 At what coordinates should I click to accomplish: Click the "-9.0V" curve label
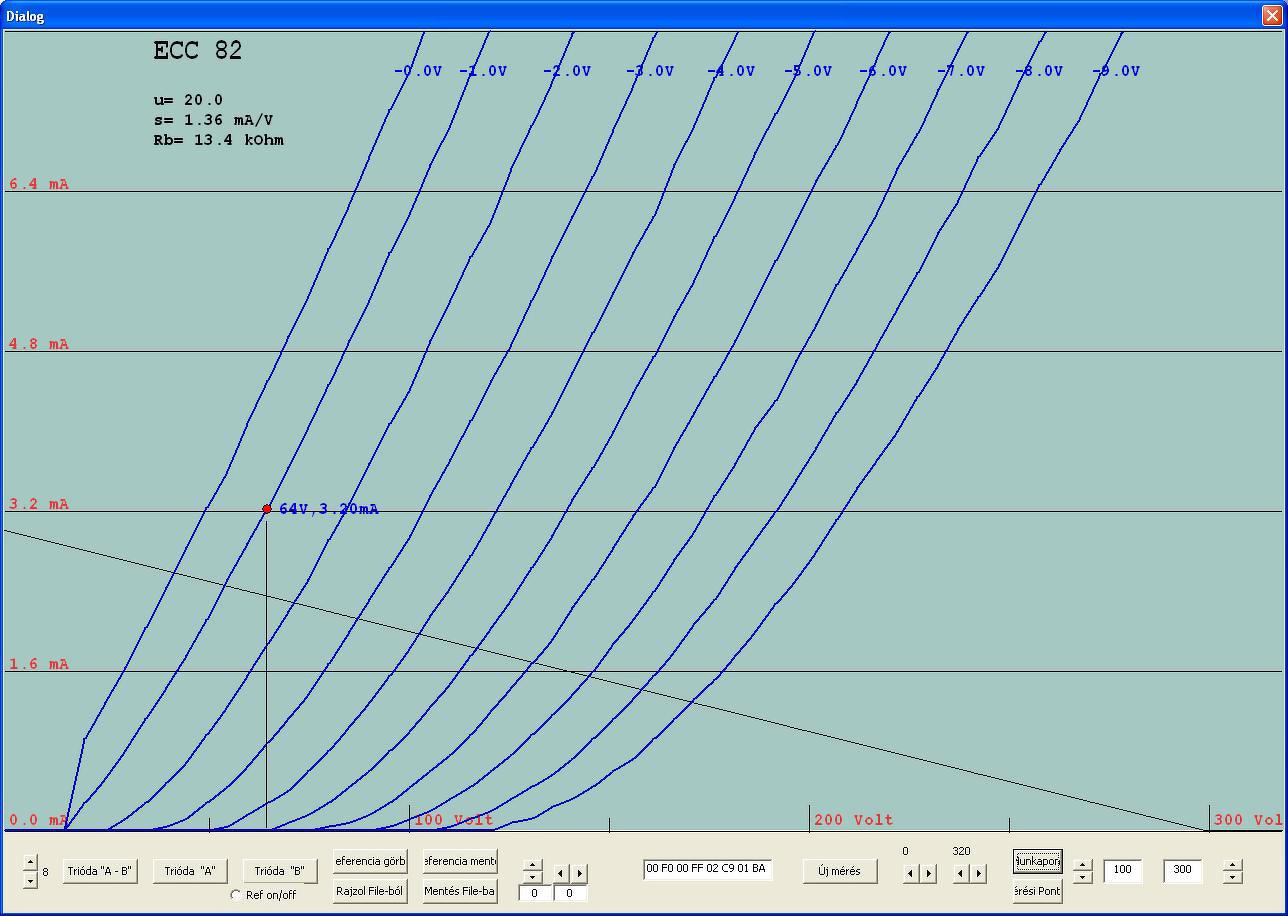[1116, 71]
